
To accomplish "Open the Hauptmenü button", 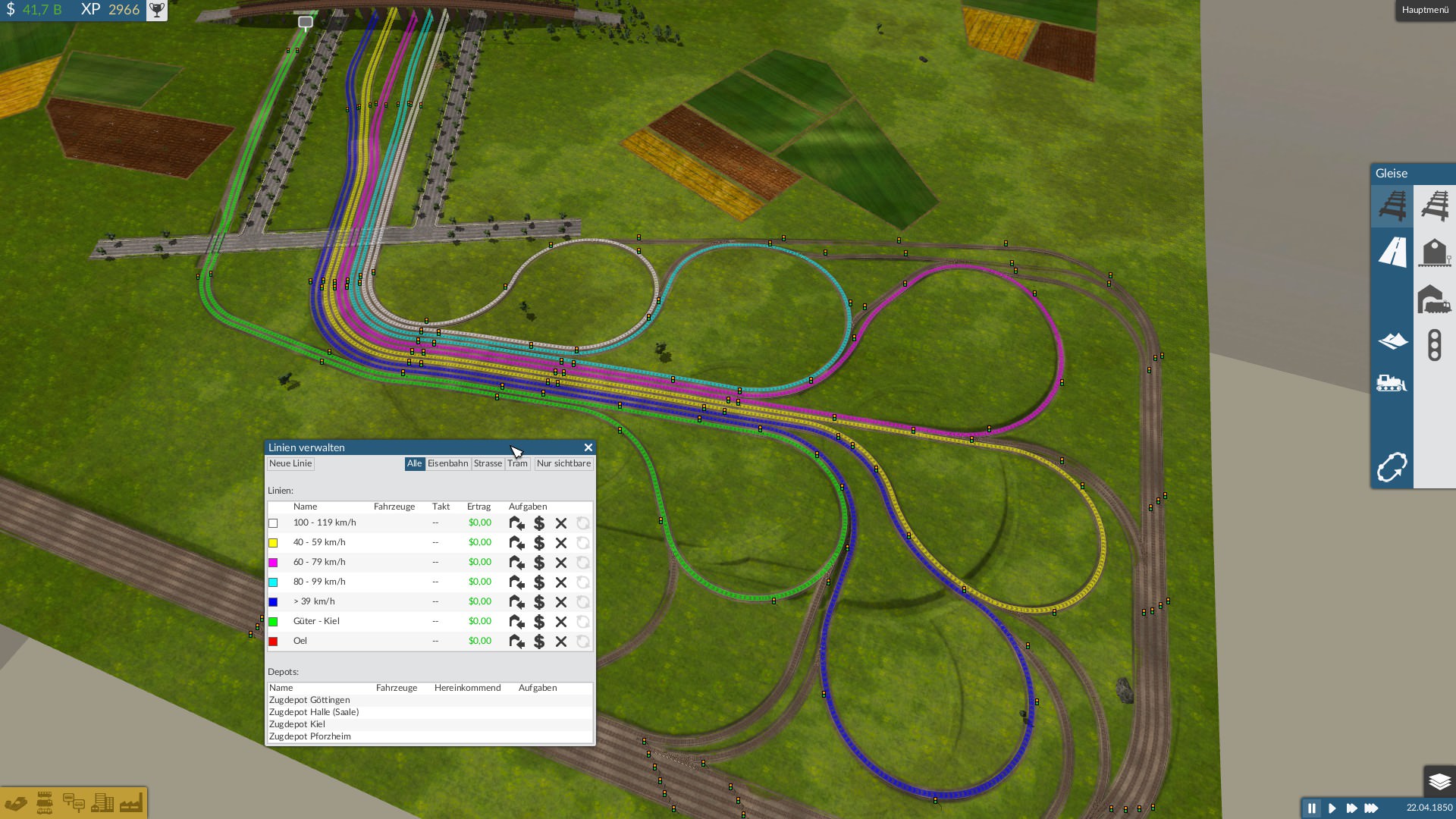I will [x=1425, y=10].
